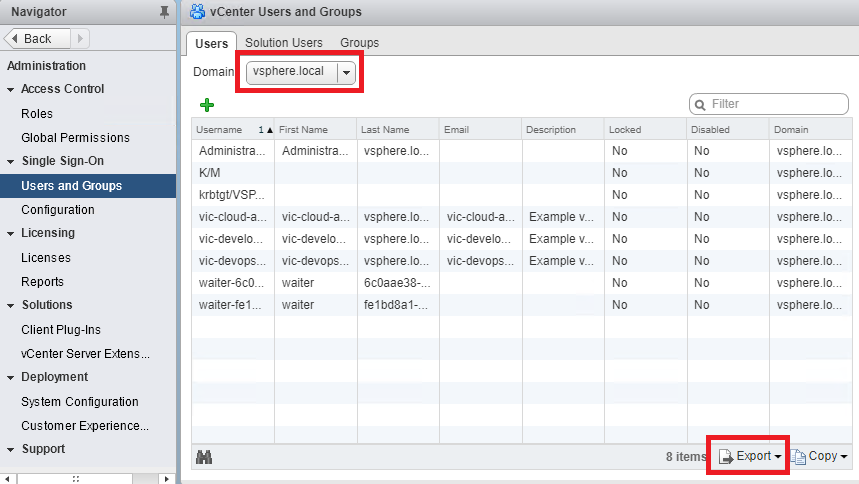Sort by the Last Name column header
859x484 pixels.
[398, 129]
